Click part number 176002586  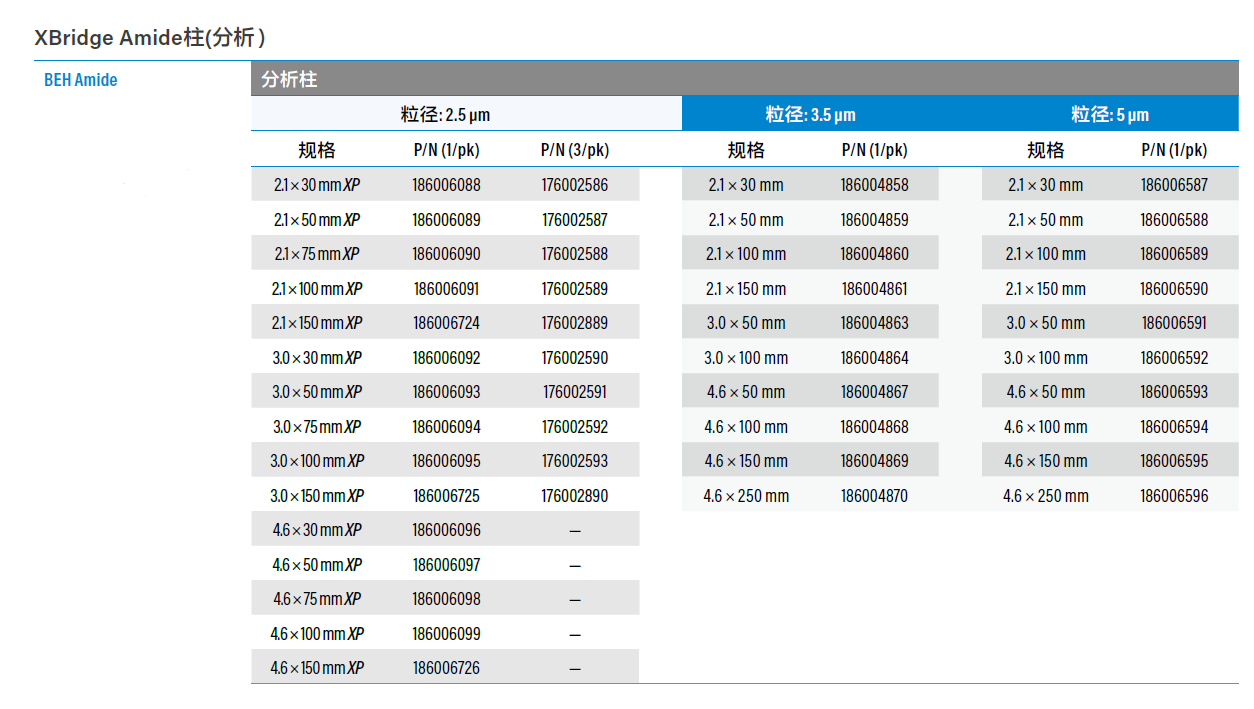(x=575, y=185)
